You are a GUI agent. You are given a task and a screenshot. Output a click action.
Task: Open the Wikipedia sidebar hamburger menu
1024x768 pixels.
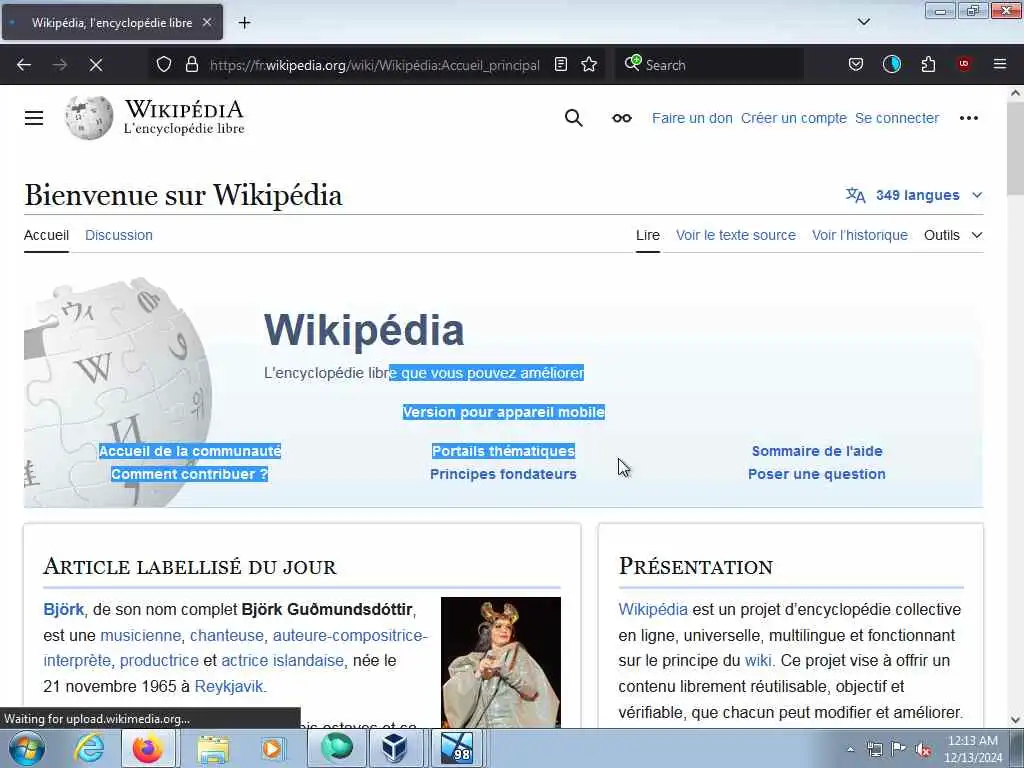(x=34, y=118)
